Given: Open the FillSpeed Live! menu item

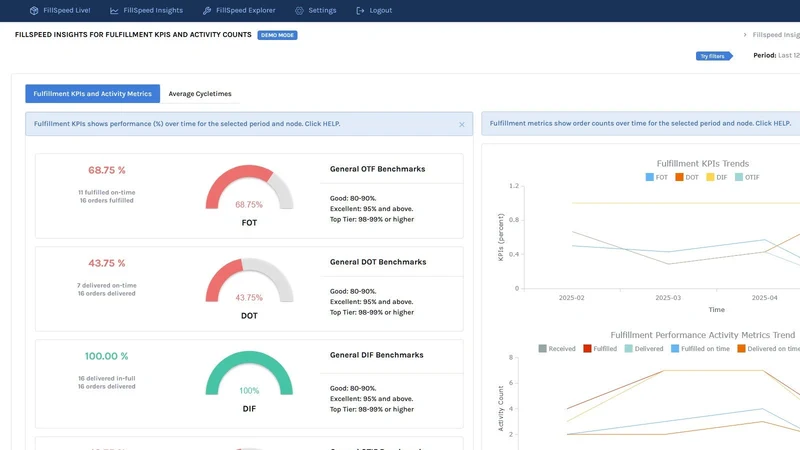Looking at the screenshot, I should tap(60, 10).
